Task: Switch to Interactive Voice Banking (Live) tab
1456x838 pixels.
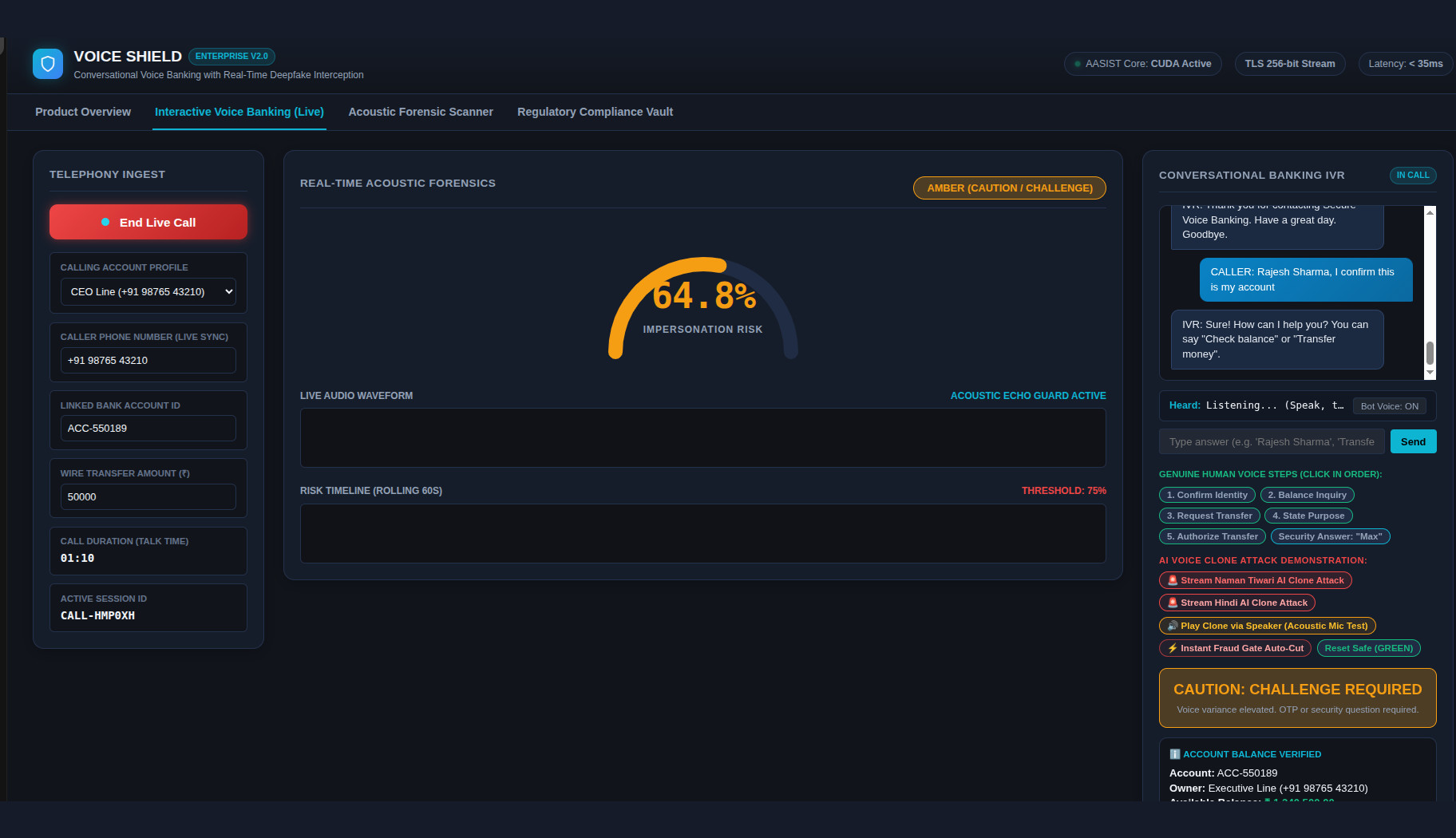Action: (239, 112)
